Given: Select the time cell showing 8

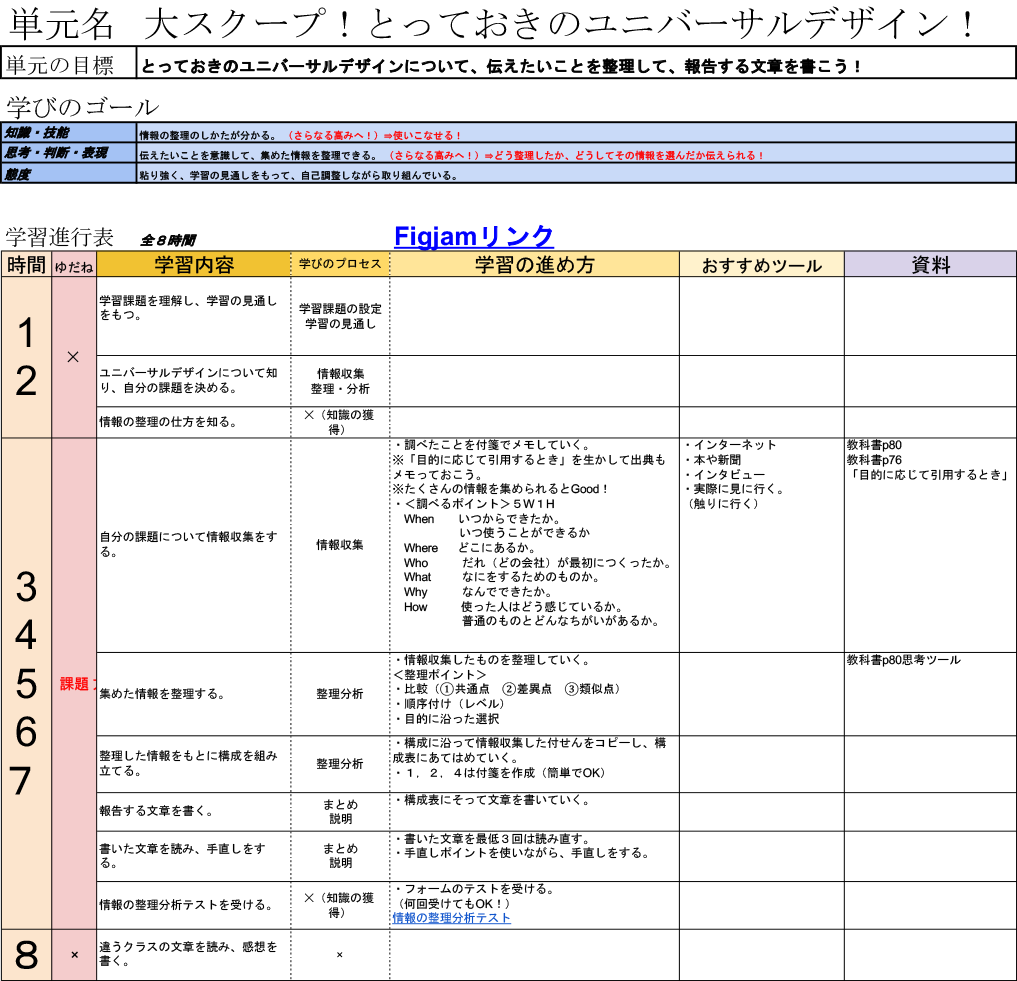Looking at the screenshot, I should pyautogui.click(x=26, y=955).
